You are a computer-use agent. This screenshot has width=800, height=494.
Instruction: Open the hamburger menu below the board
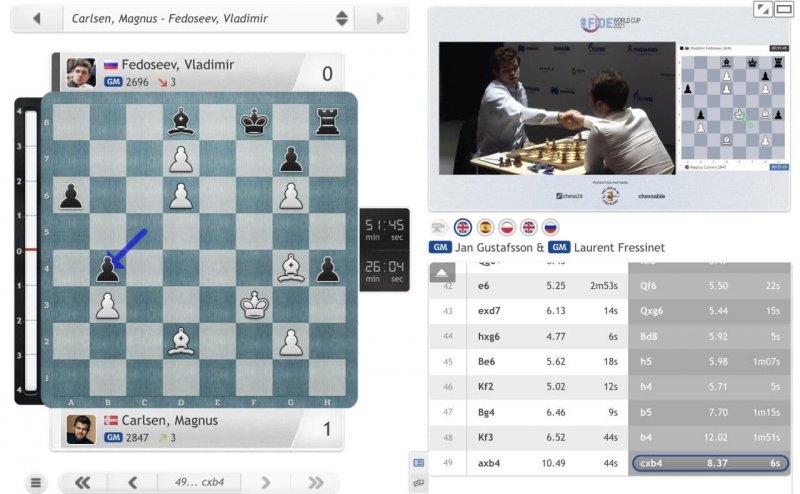[x=36, y=483]
